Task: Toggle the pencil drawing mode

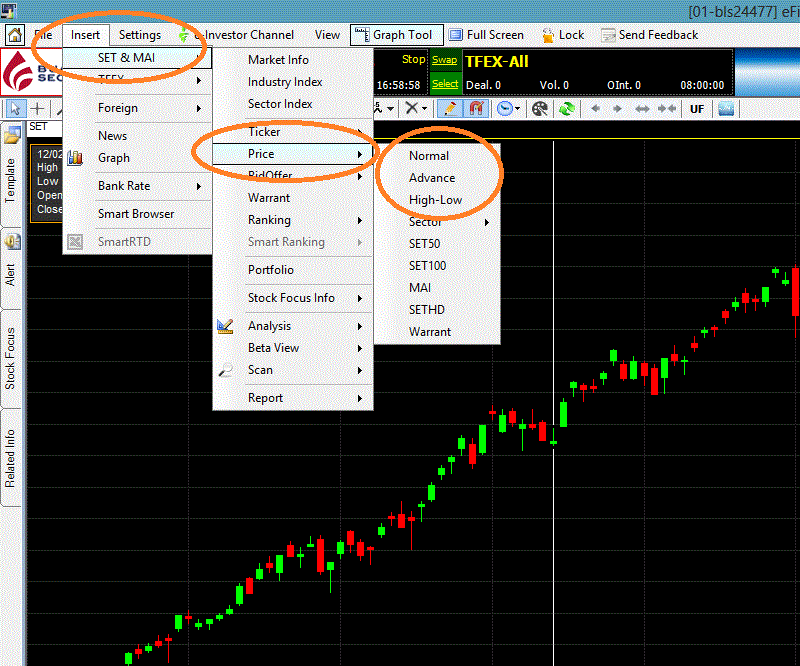Action: point(451,108)
